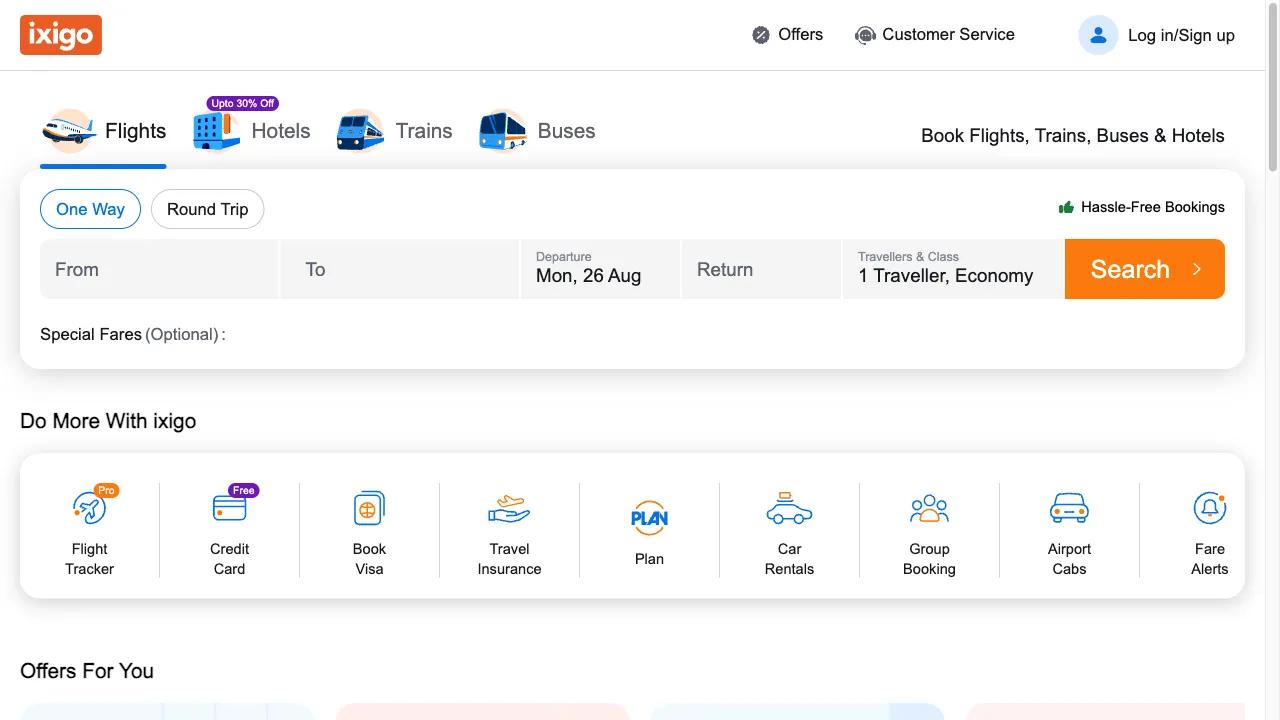Screen dimensions: 1280x720
Task: Click the Customer Service headset icon
Action: pos(865,35)
